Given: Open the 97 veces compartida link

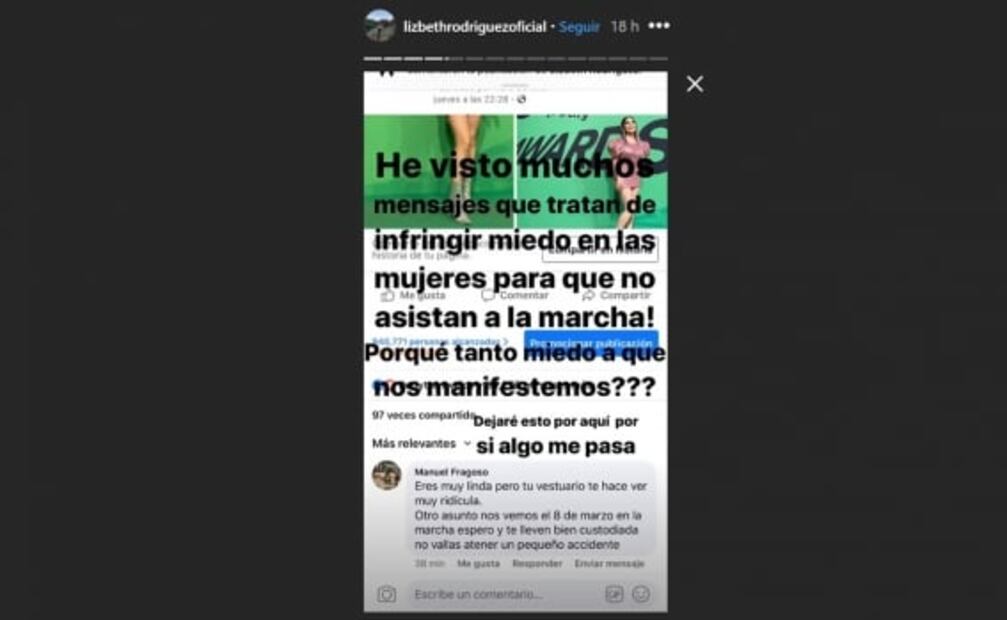Looking at the screenshot, I should pos(424,415).
